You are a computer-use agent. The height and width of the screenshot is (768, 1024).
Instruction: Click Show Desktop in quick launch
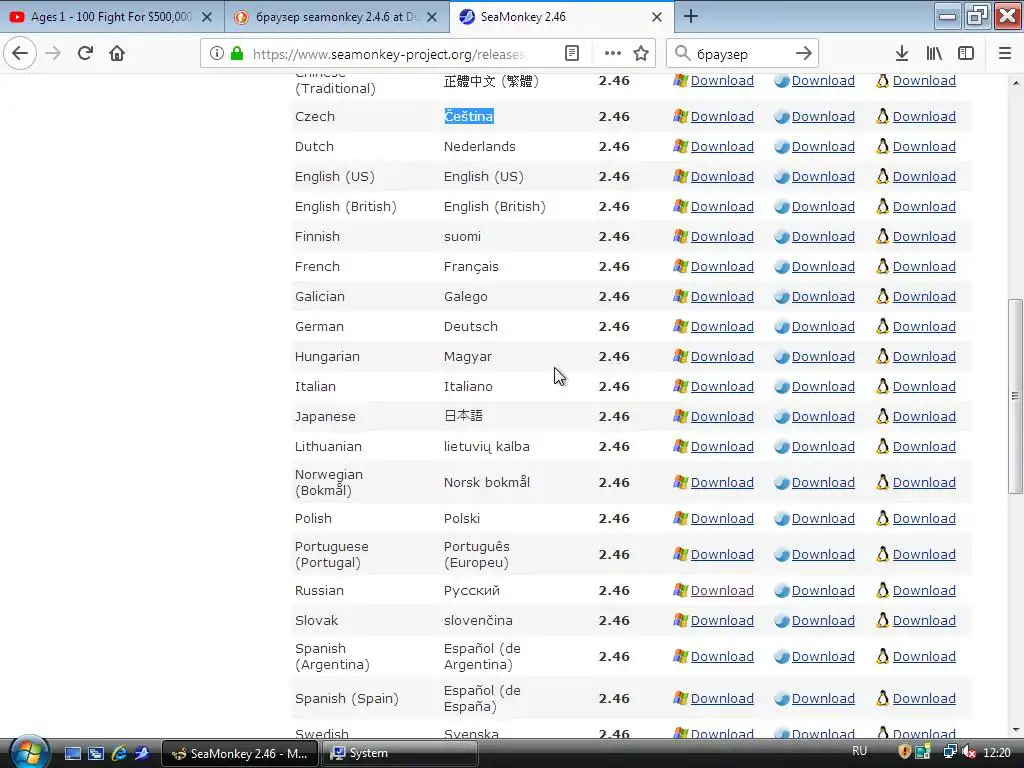(x=72, y=754)
